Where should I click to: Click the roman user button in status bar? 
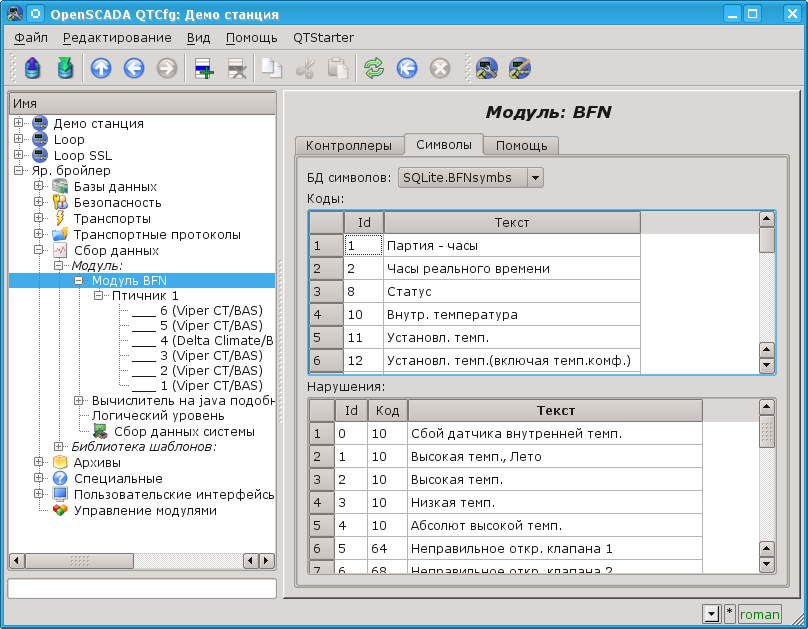[759, 614]
